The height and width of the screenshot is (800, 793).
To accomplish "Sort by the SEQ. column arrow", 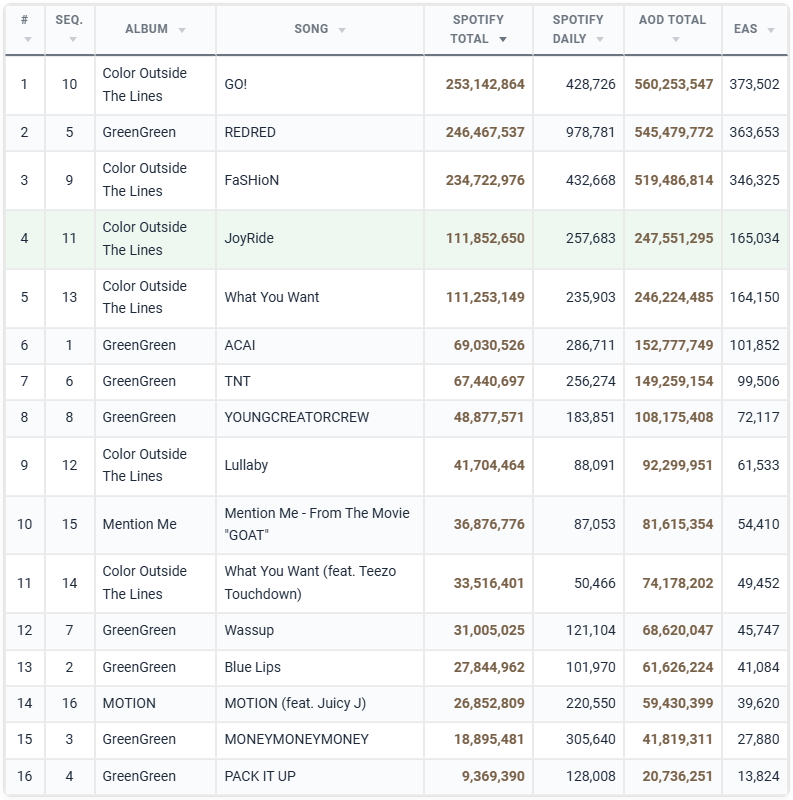I will tap(72, 39).
